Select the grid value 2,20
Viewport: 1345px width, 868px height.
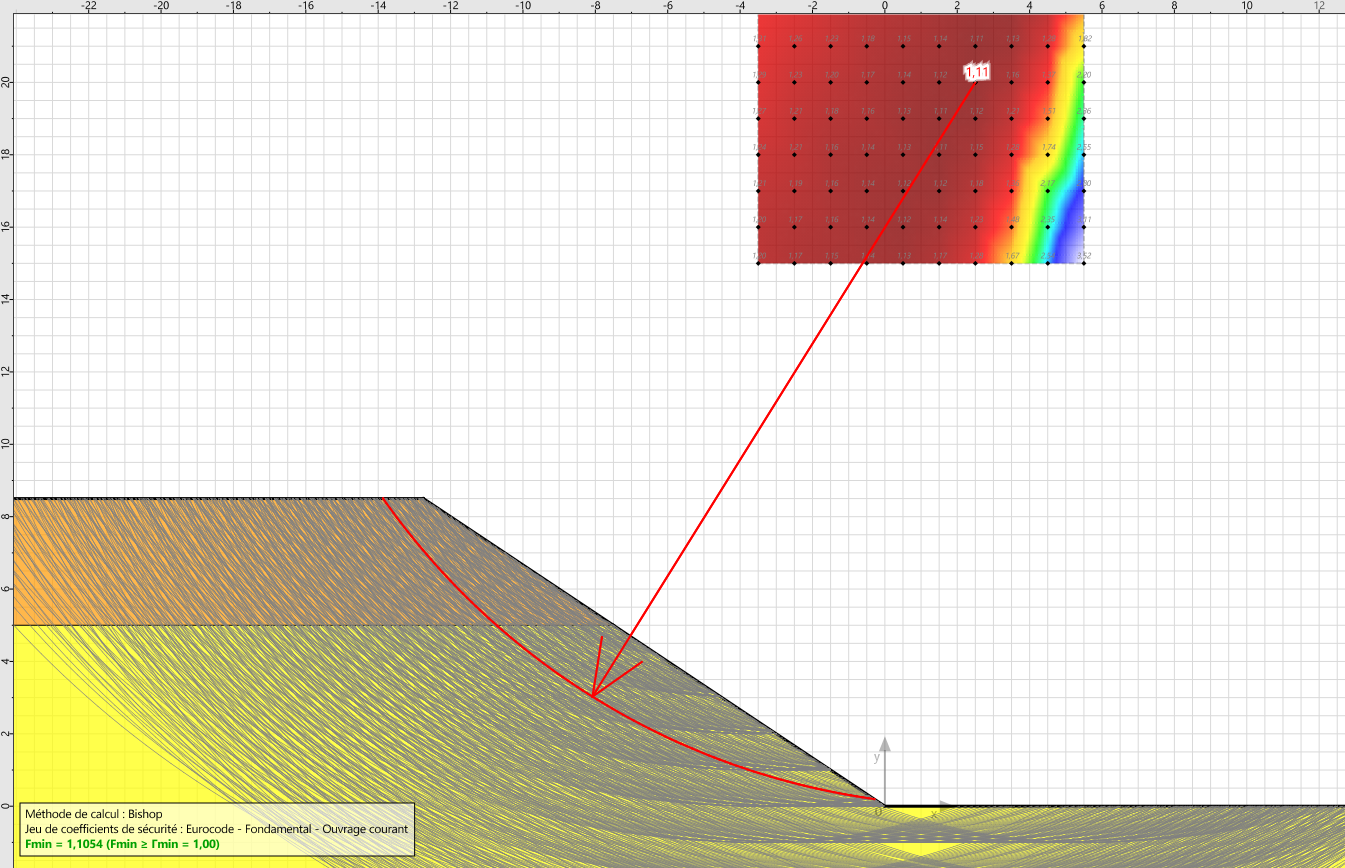pyautogui.click(x=1085, y=75)
